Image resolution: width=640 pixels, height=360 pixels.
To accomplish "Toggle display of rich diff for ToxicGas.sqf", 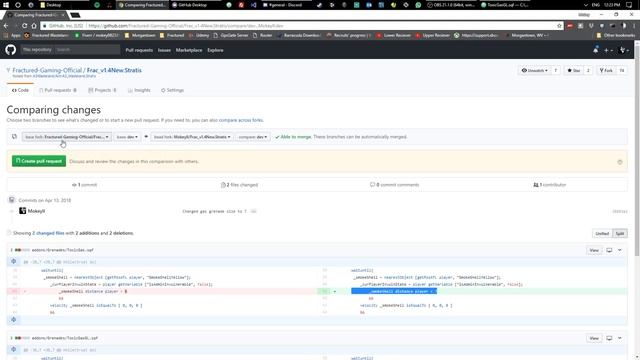I will tap(609, 250).
